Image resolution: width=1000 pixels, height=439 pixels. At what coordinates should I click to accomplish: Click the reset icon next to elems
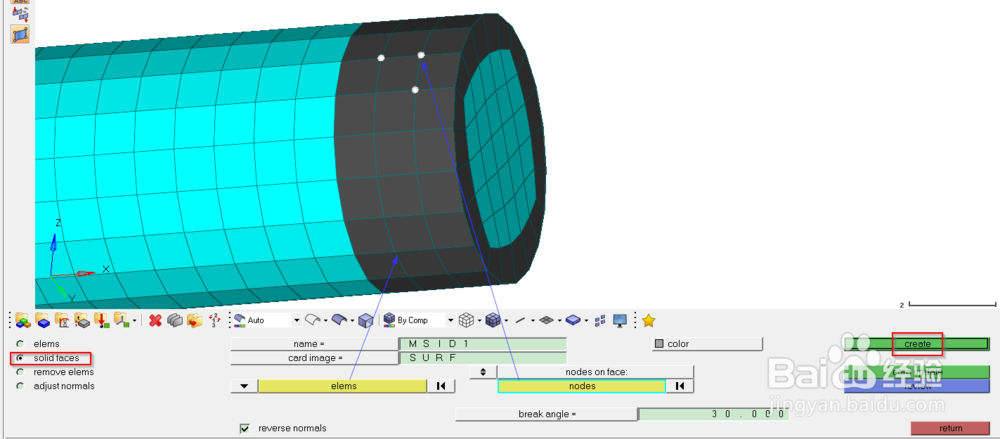440,385
